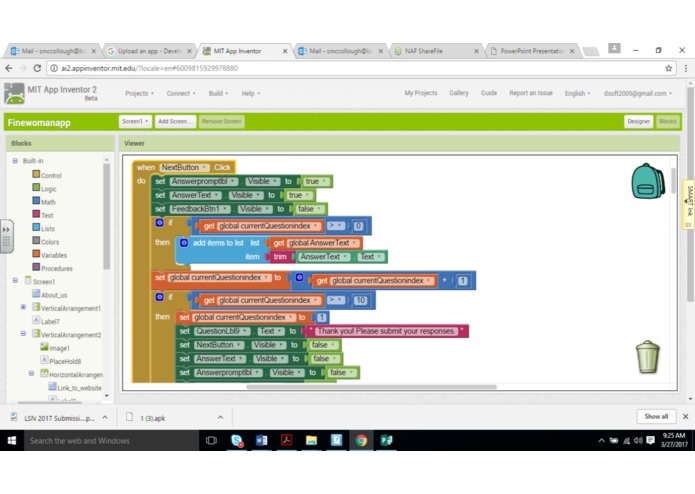The image size is (695, 494).
Task: Open the Guide link
Action: point(488,93)
